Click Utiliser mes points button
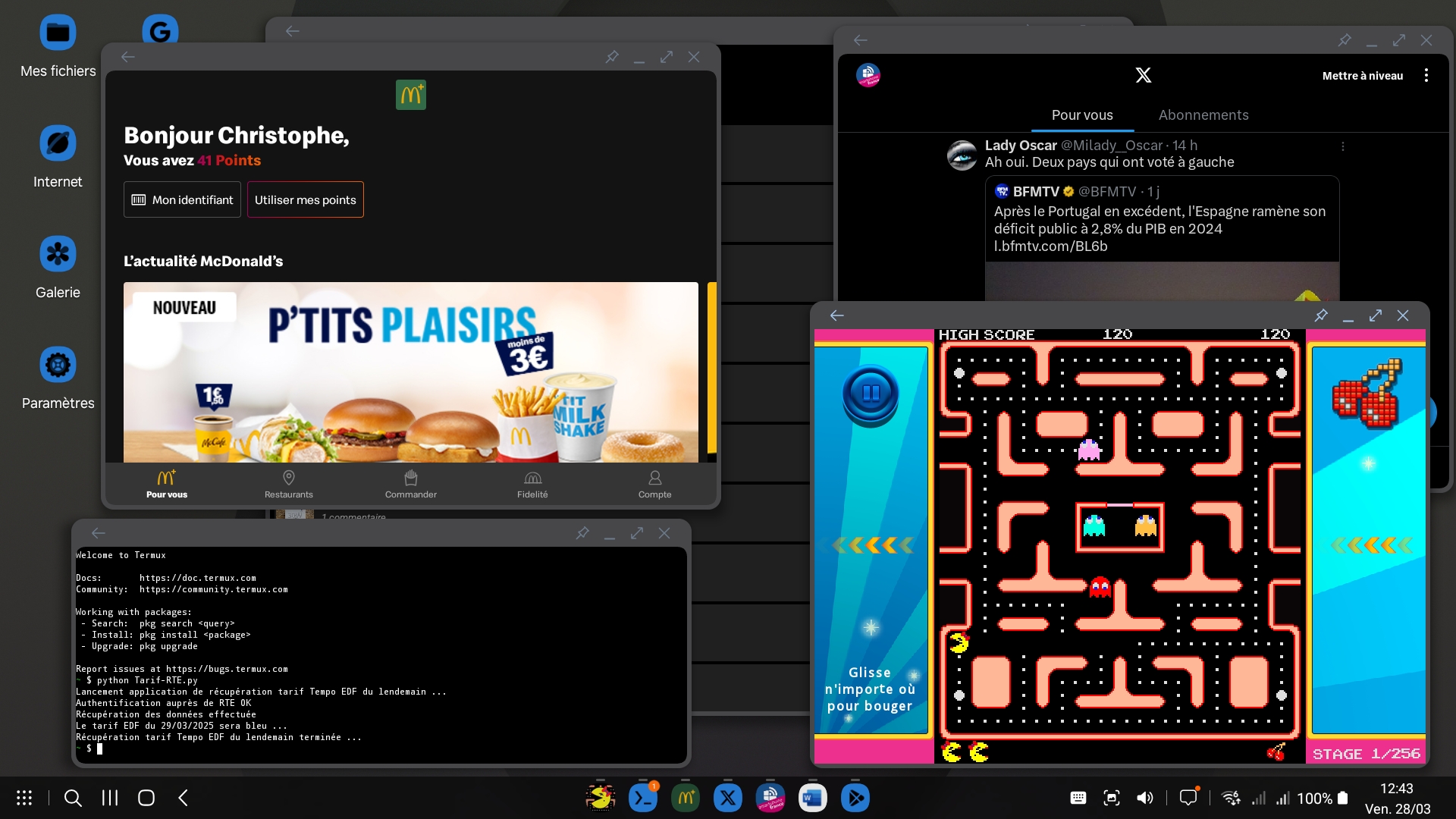1456x819 pixels. point(305,199)
